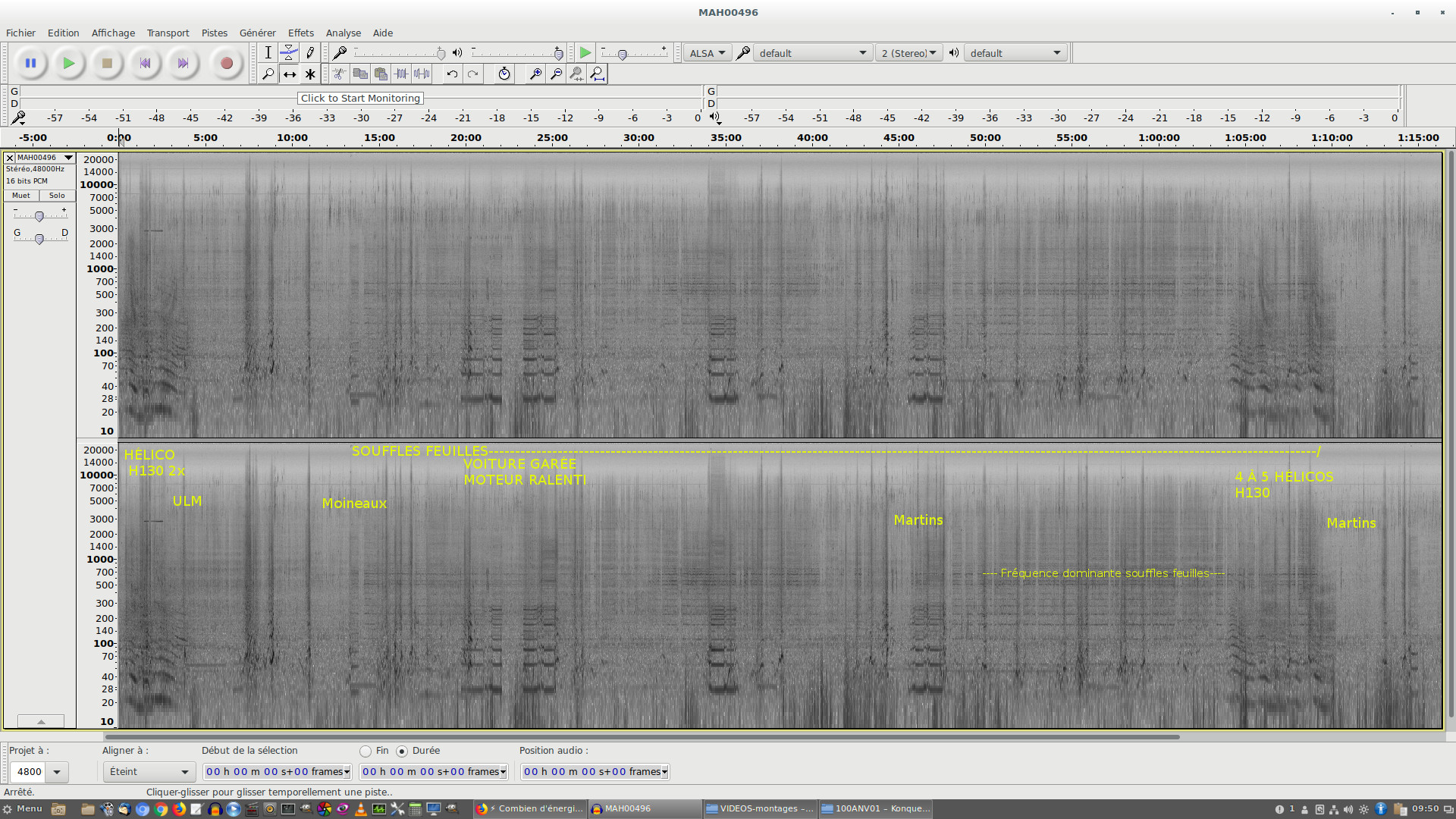The height and width of the screenshot is (819, 1456).
Task: Adjust the track gain slider
Action: (39, 216)
